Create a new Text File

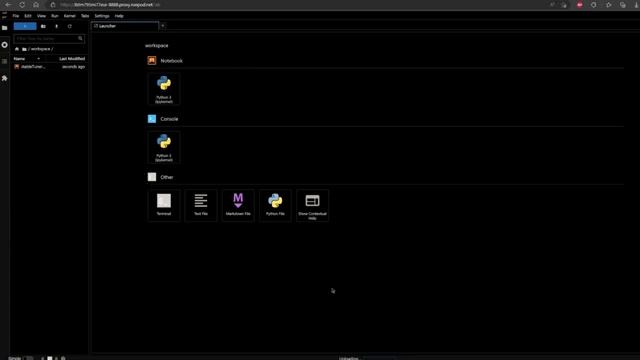[x=201, y=205]
